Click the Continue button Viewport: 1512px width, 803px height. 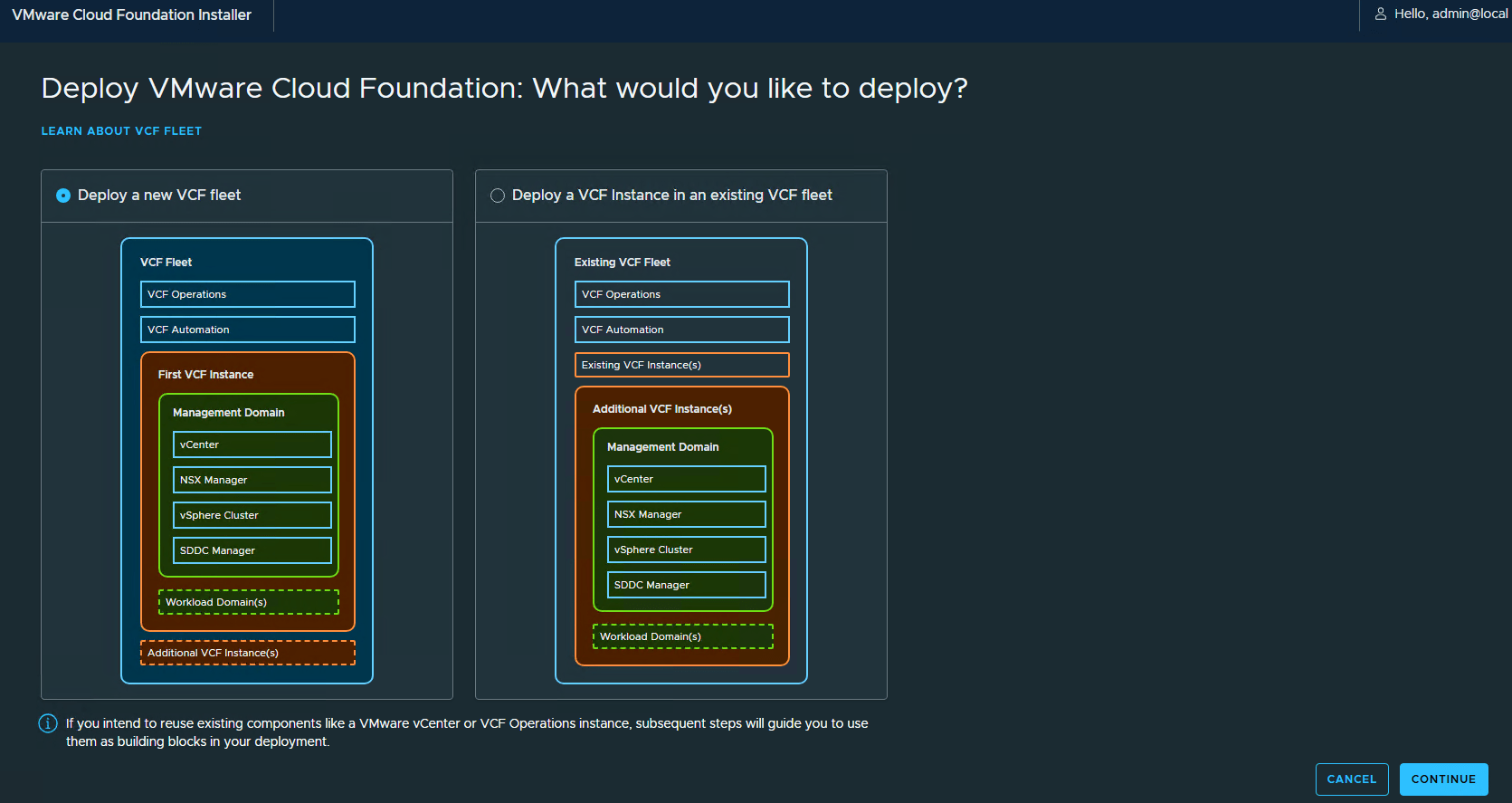click(x=1443, y=779)
